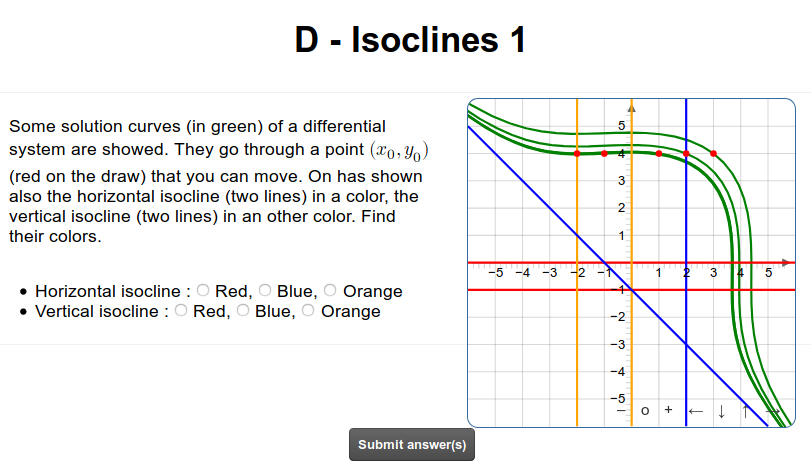Select Red for Horizontal isocline

(203, 291)
